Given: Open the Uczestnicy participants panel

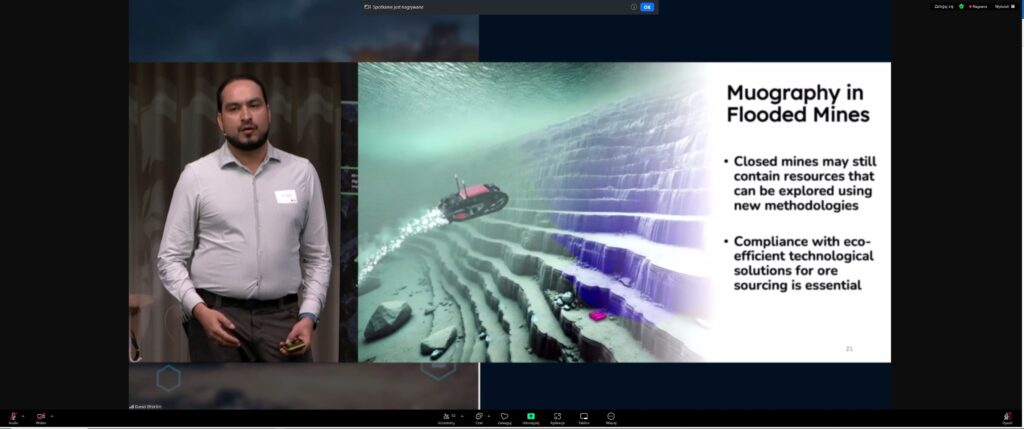Looking at the screenshot, I should [x=445, y=417].
